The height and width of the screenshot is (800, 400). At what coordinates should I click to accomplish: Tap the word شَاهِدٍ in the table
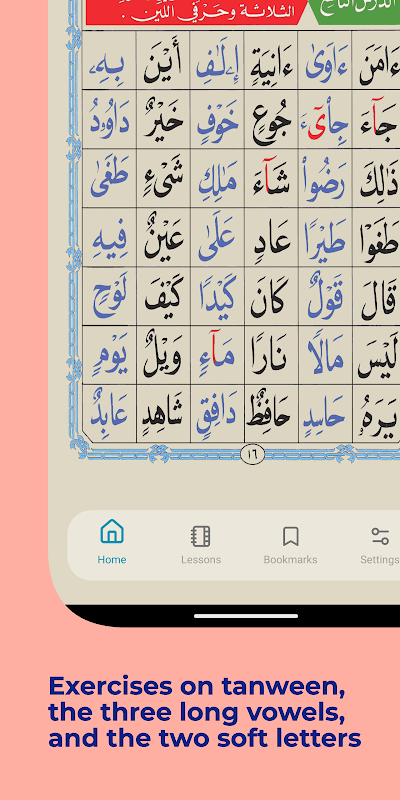click(x=163, y=414)
